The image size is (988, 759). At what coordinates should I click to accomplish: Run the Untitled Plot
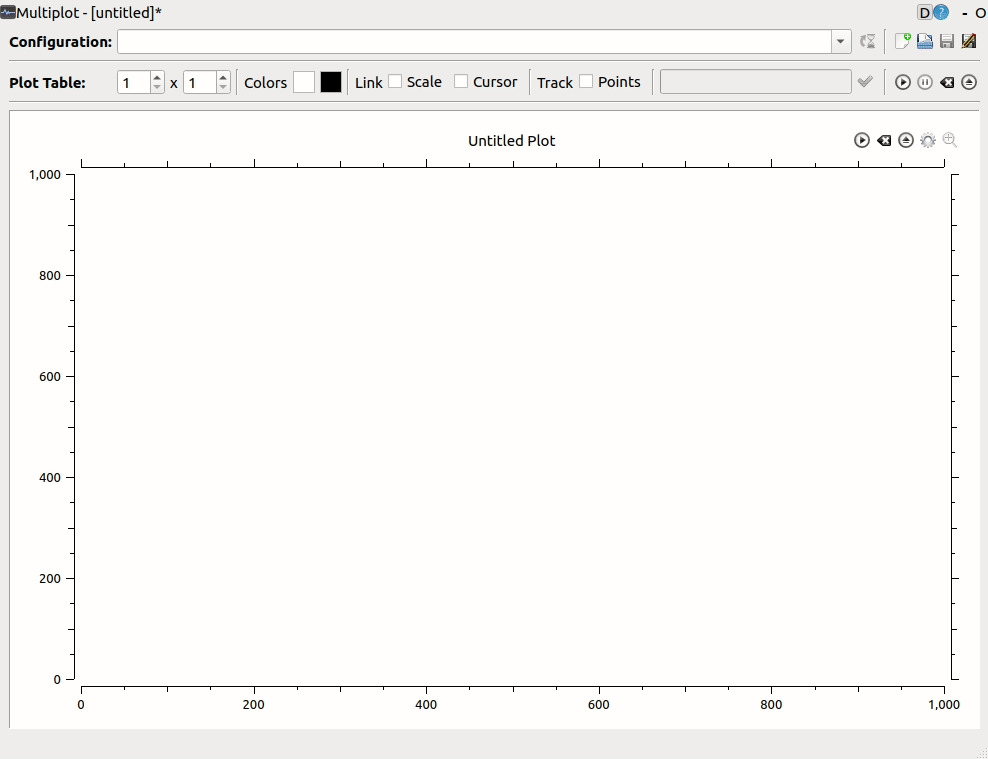pos(861,140)
